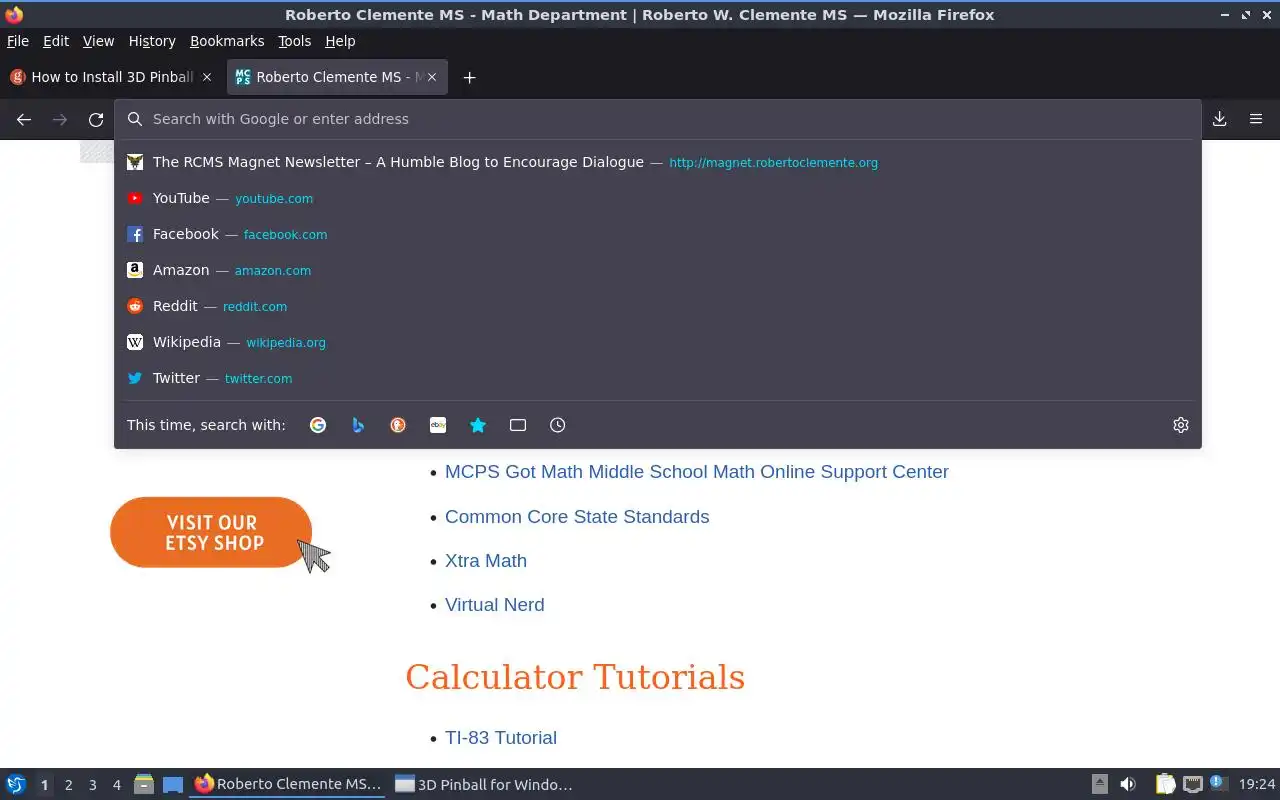This screenshot has width=1280, height=800.
Task: Switch to the 3D Pinball for Windows taskbar window
Action: 485,785
